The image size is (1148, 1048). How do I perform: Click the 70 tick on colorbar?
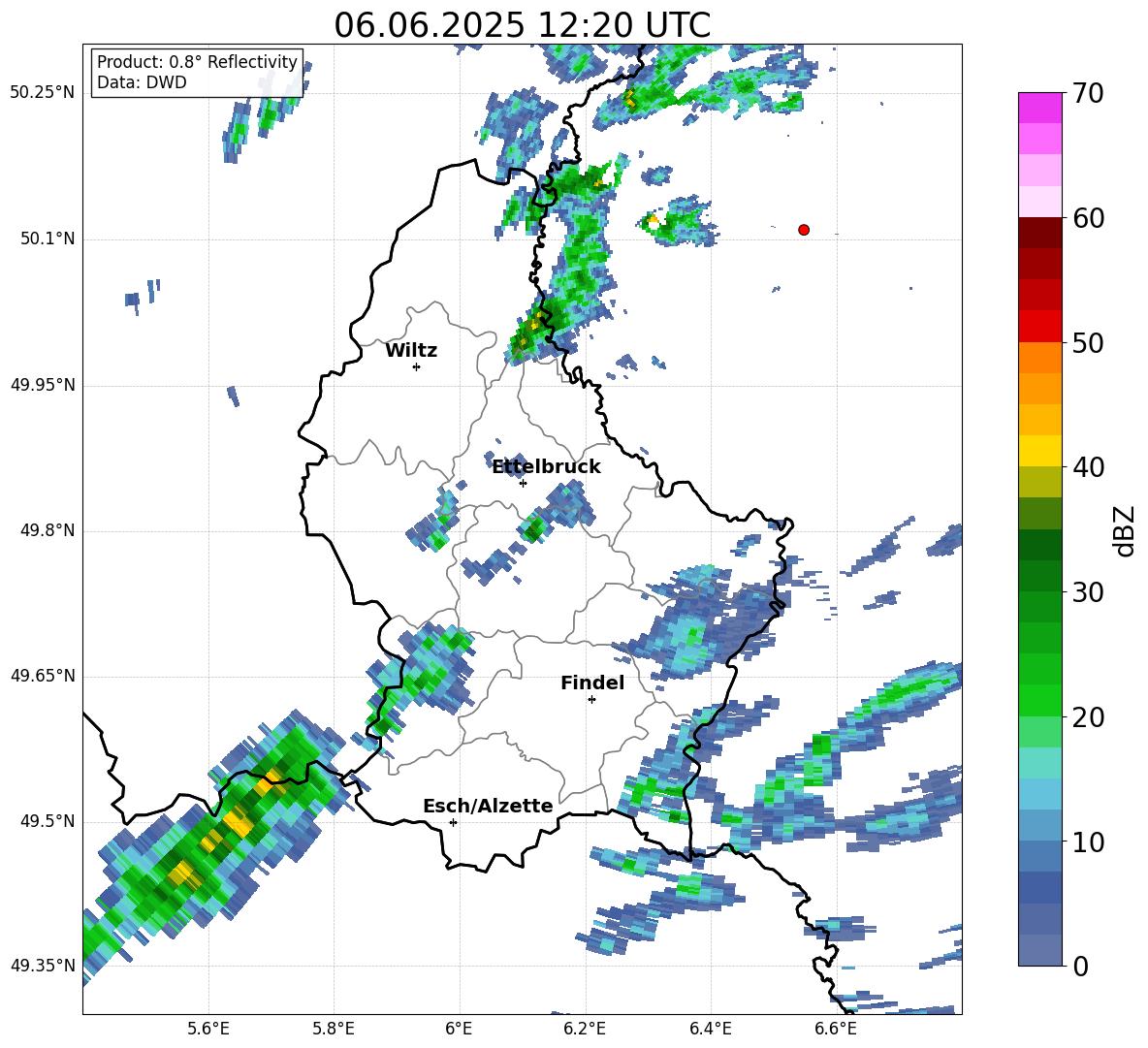[1087, 94]
